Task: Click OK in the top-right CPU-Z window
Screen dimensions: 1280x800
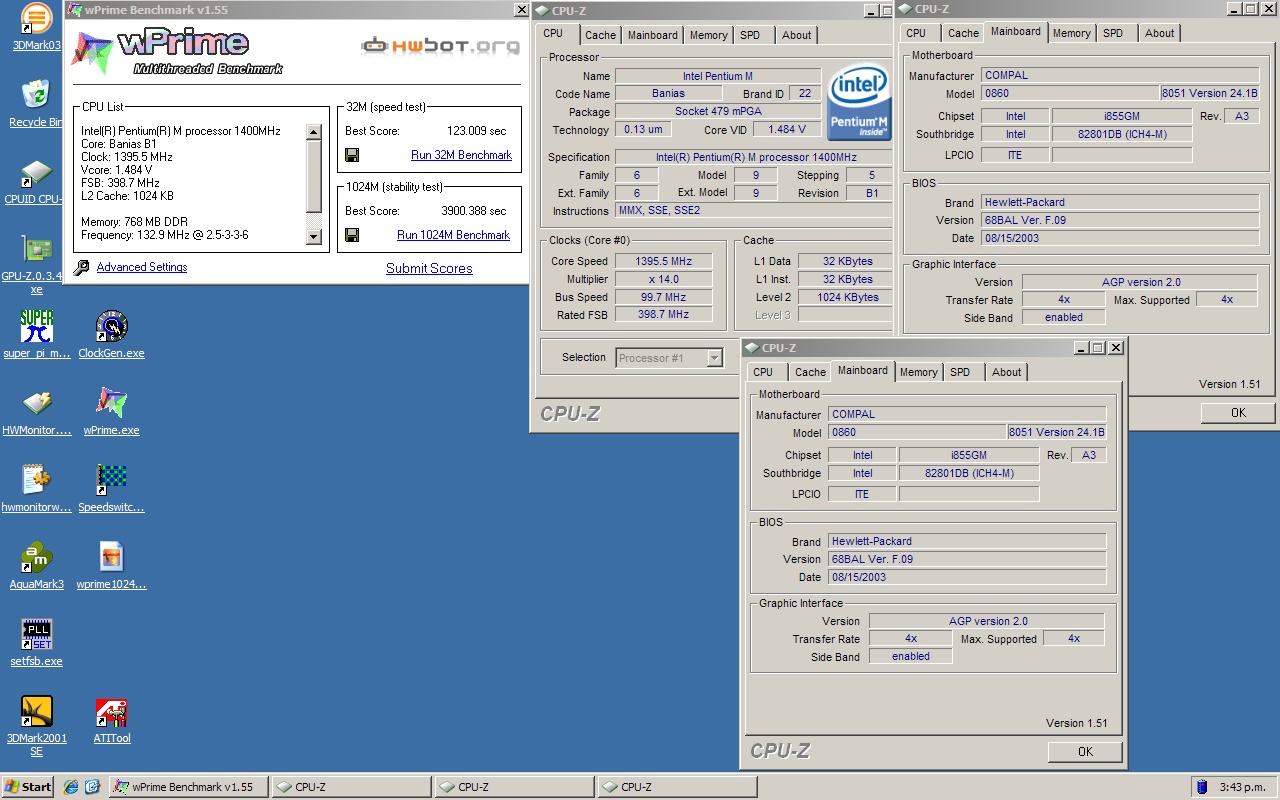Action: click(x=1238, y=413)
